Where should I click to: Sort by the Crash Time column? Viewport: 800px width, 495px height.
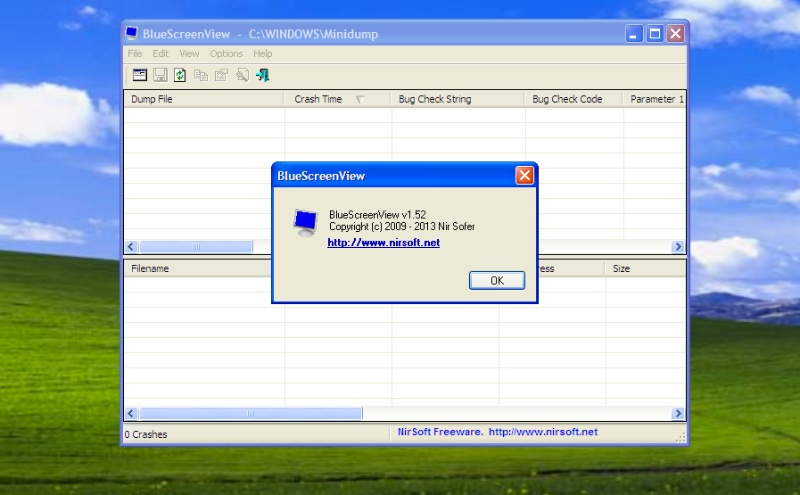tap(318, 100)
